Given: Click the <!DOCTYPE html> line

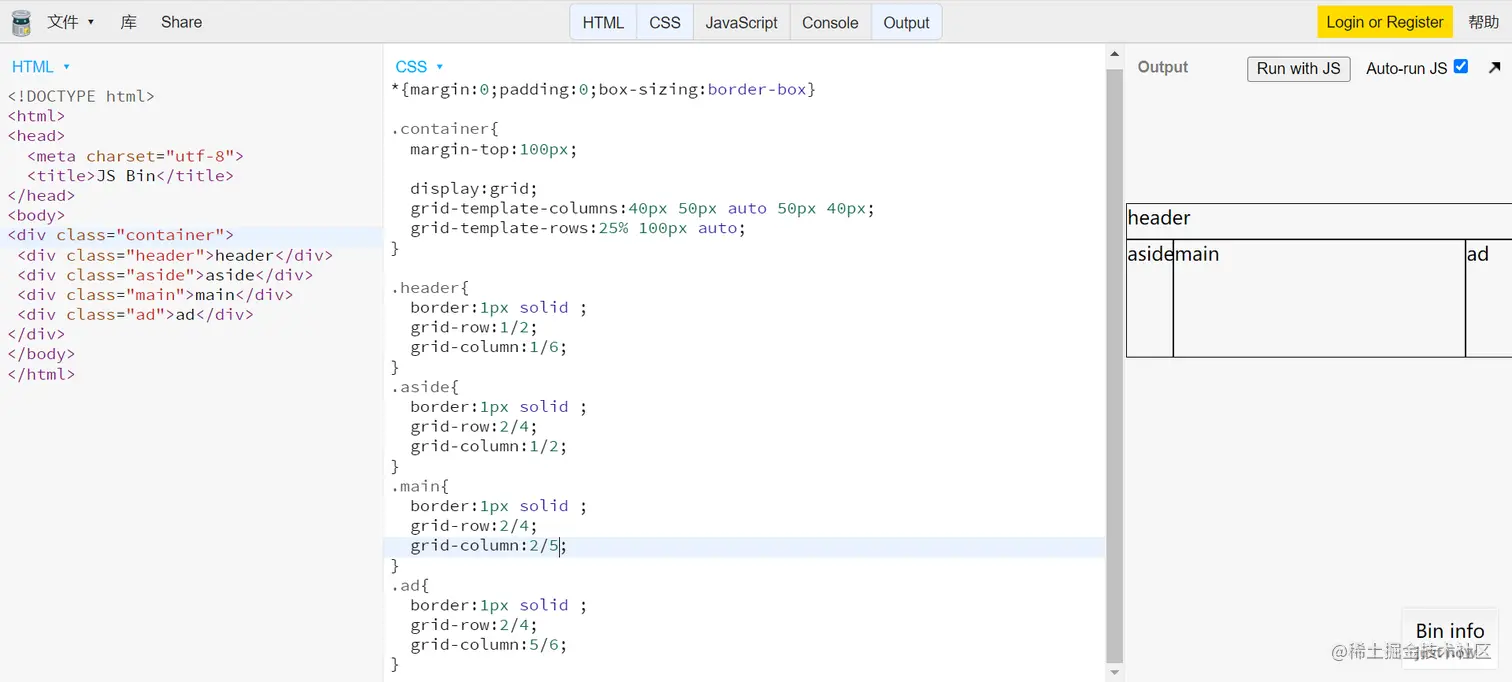Looking at the screenshot, I should tap(81, 96).
